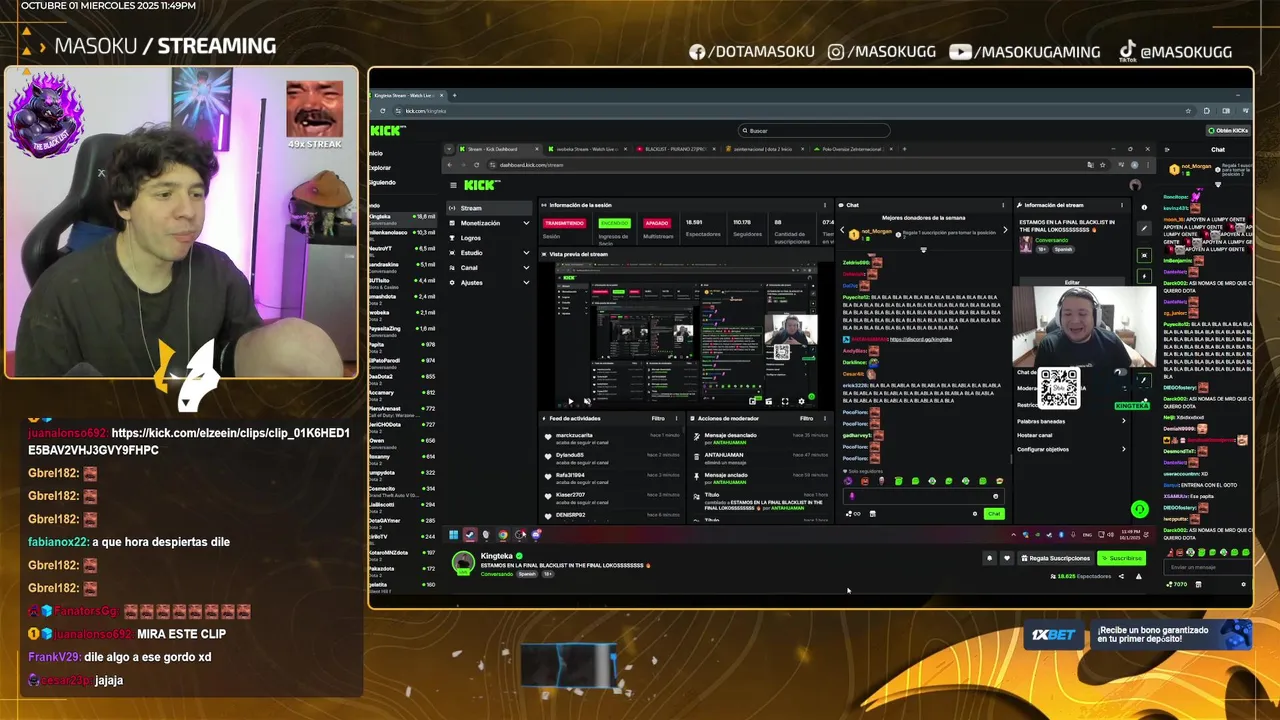The width and height of the screenshot is (1280, 720).
Task: Open Siguiendo in Kick left navigation
Action: coord(382,182)
